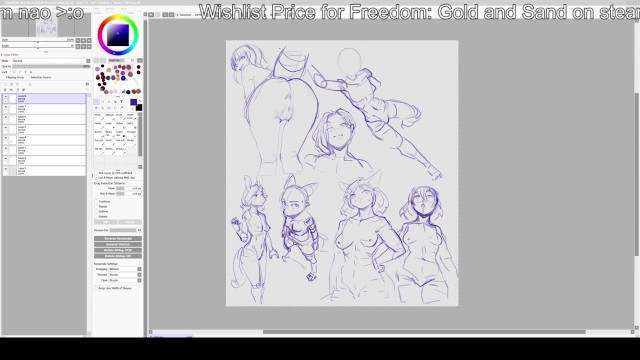Click the new layer icon in layer panel
This screenshot has width=640, height=360.
[x=5, y=84]
